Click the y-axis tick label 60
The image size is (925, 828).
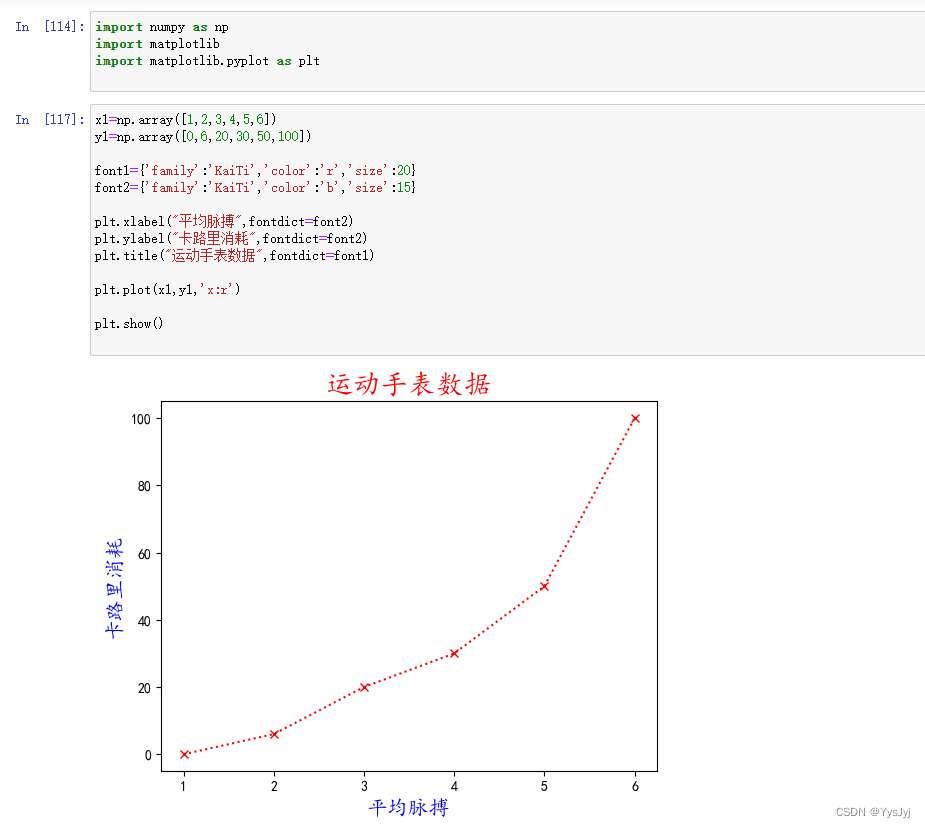tap(145, 554)
